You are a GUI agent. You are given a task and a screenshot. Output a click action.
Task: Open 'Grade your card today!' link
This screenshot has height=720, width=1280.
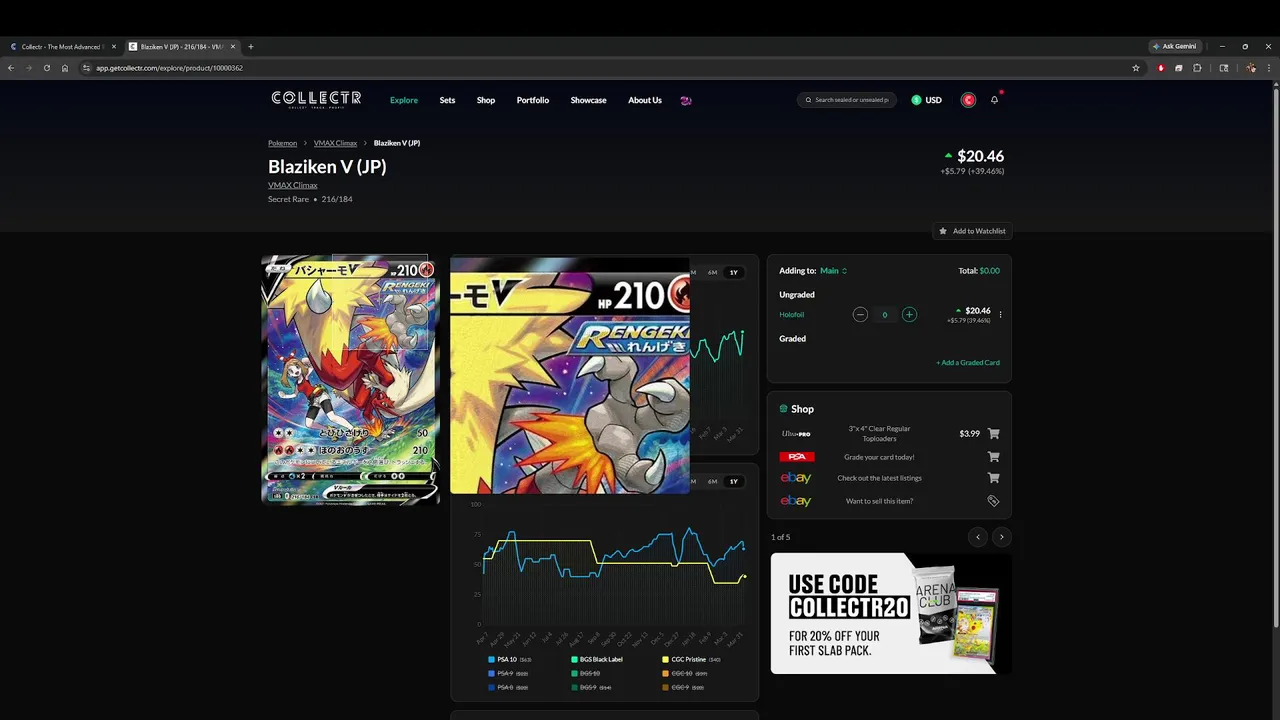[x=879, y=457]
